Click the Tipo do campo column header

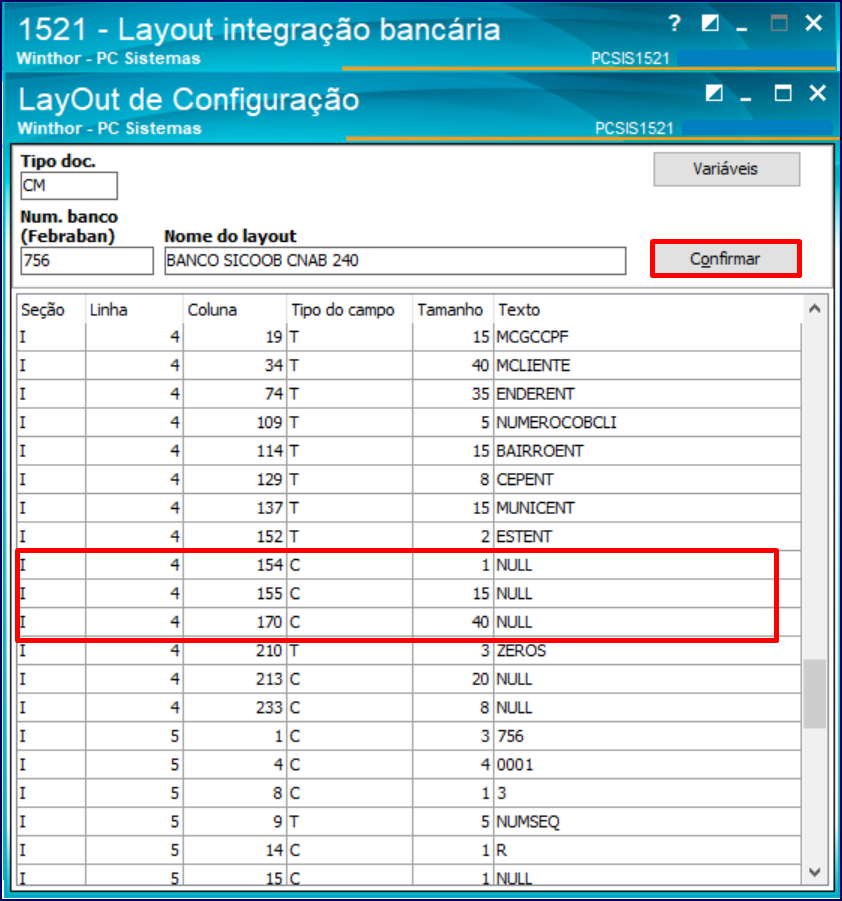click(x=349, y=310)
